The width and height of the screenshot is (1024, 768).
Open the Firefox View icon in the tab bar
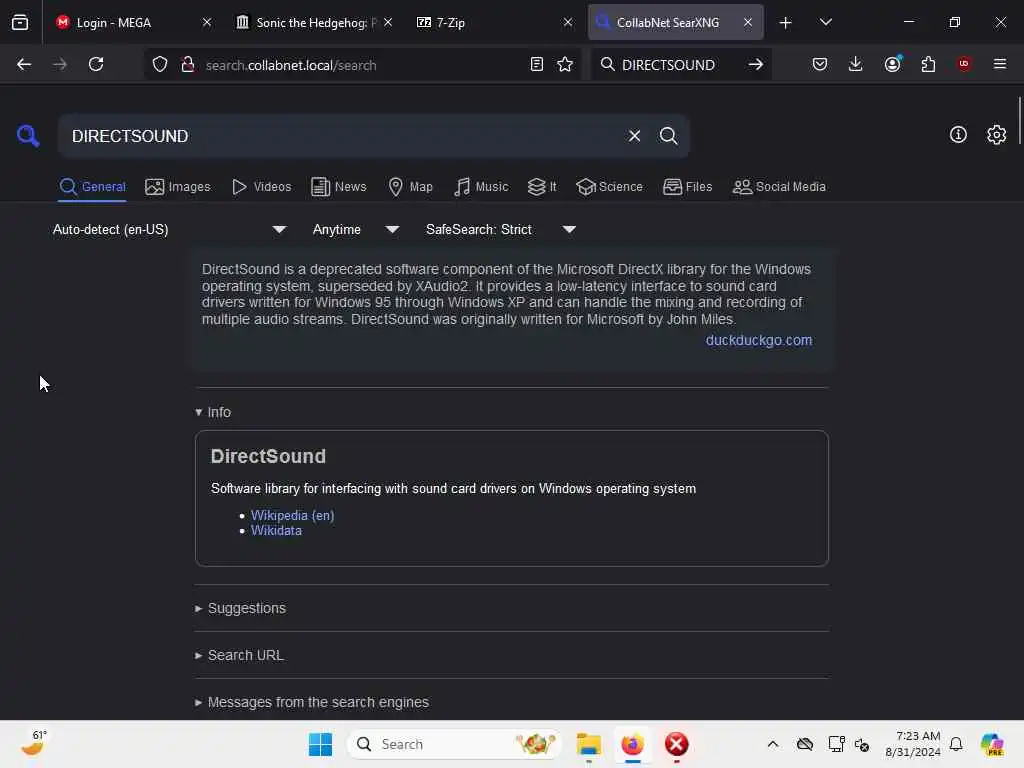tap(20, 22)
